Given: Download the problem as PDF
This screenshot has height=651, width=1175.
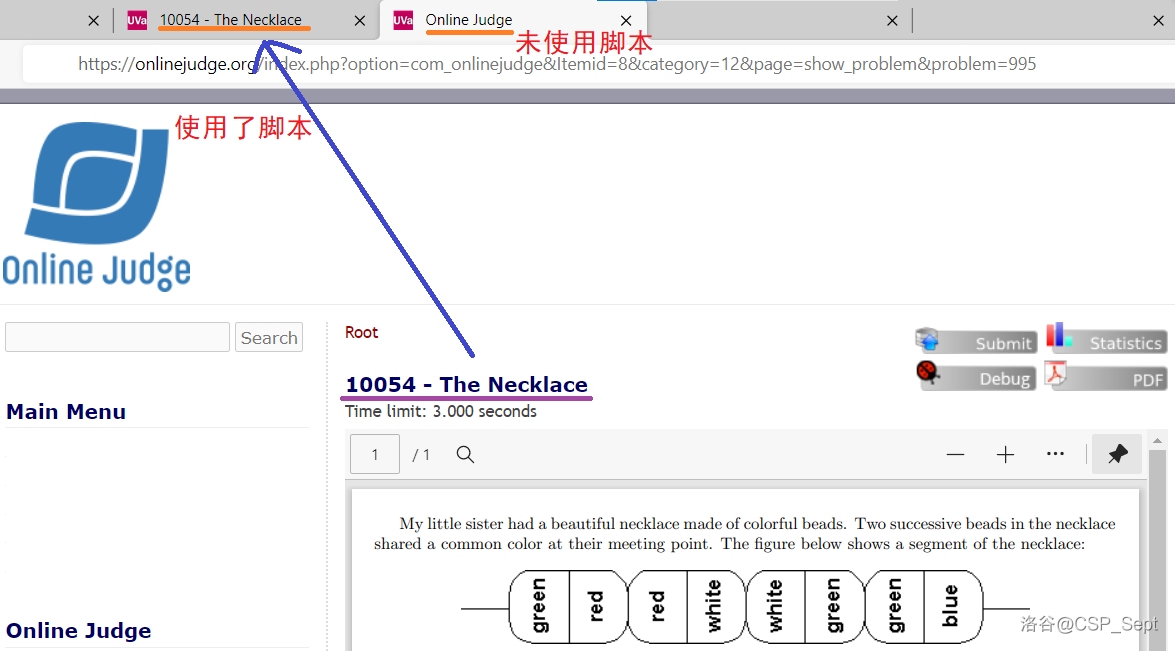Looking at the screenshot, I should pyautogui.click(x=1107, y=378).
